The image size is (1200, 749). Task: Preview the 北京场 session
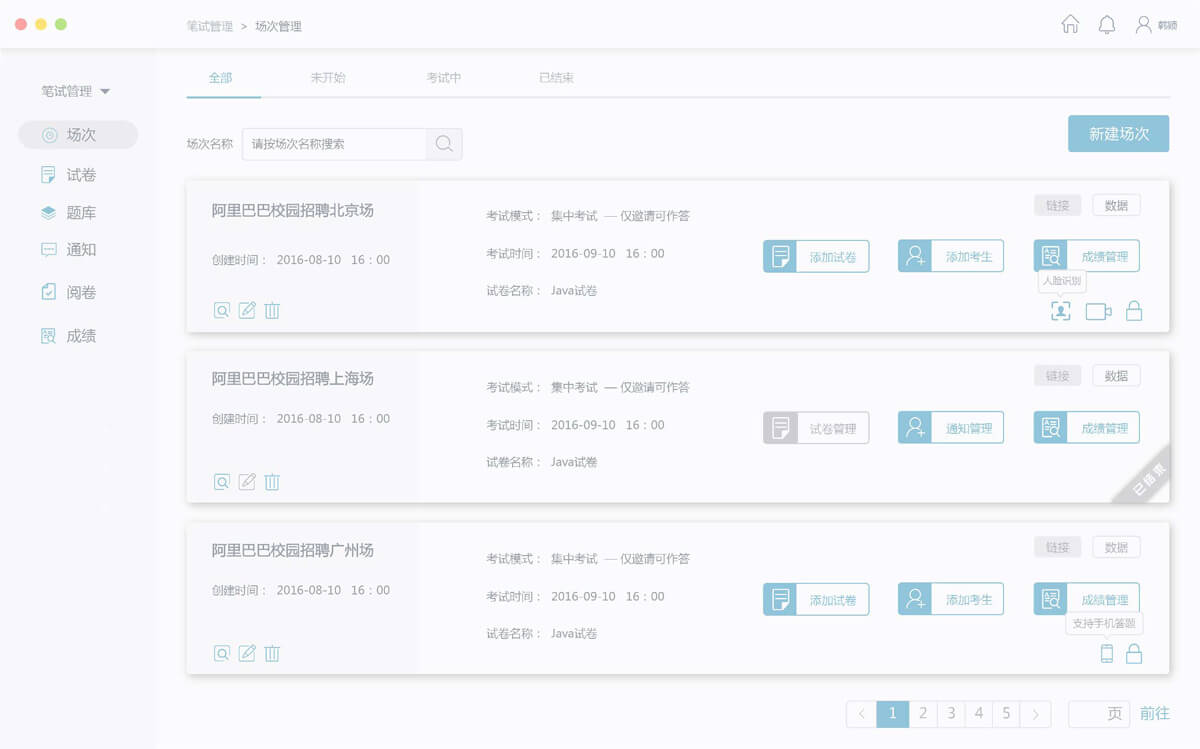(x=222, y=310)
